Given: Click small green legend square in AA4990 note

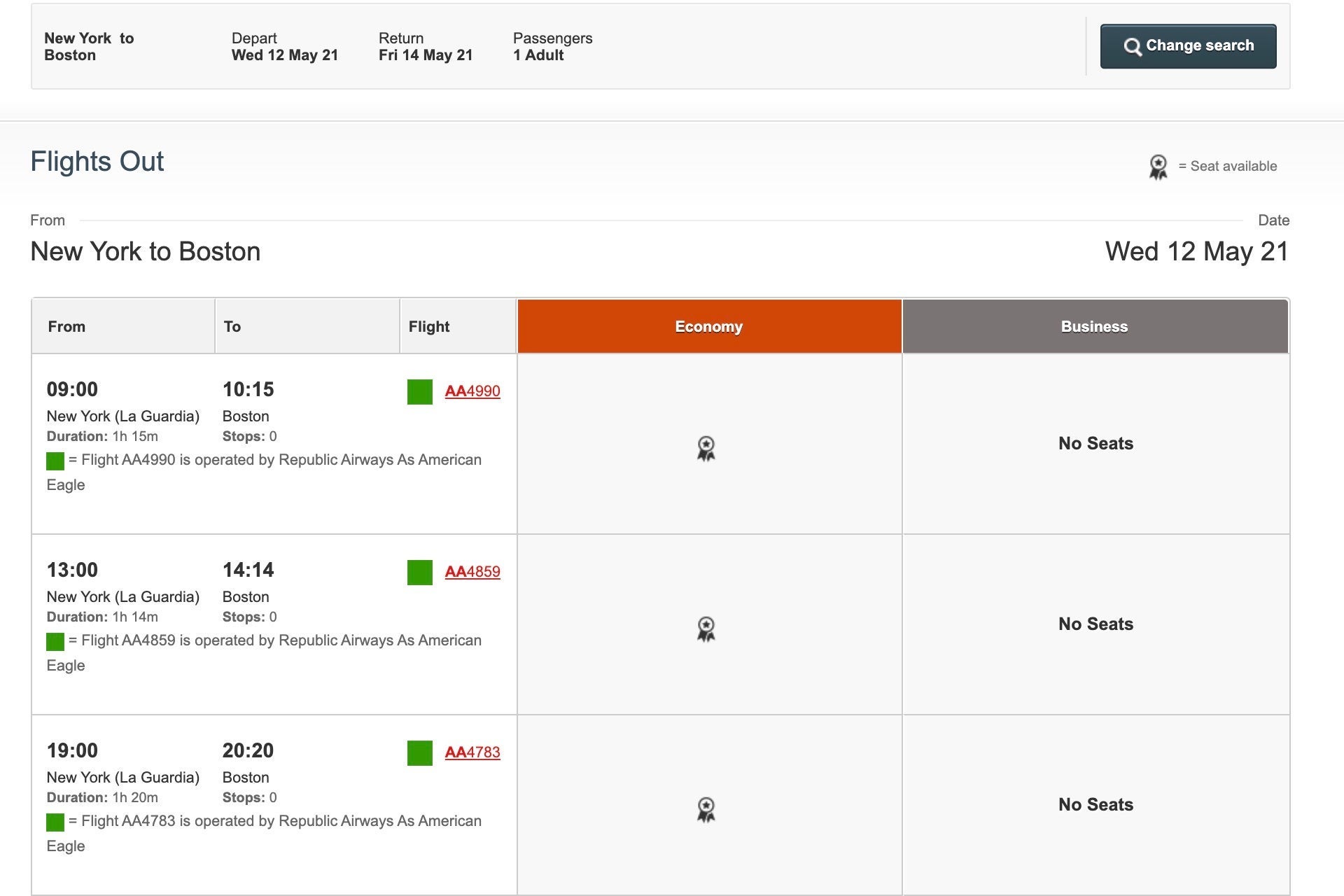Looking at the screenshot, I should (55, 461).
